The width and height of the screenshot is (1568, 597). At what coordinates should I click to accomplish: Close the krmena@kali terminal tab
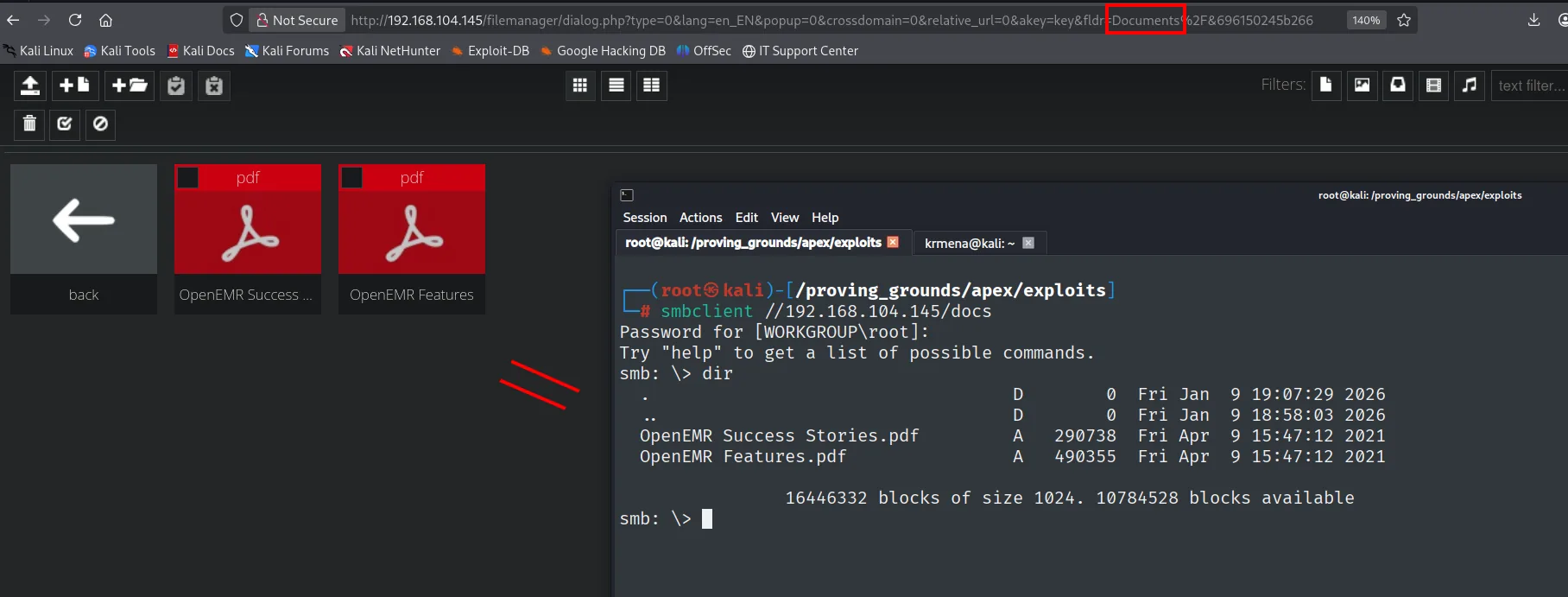[1027, 243]
